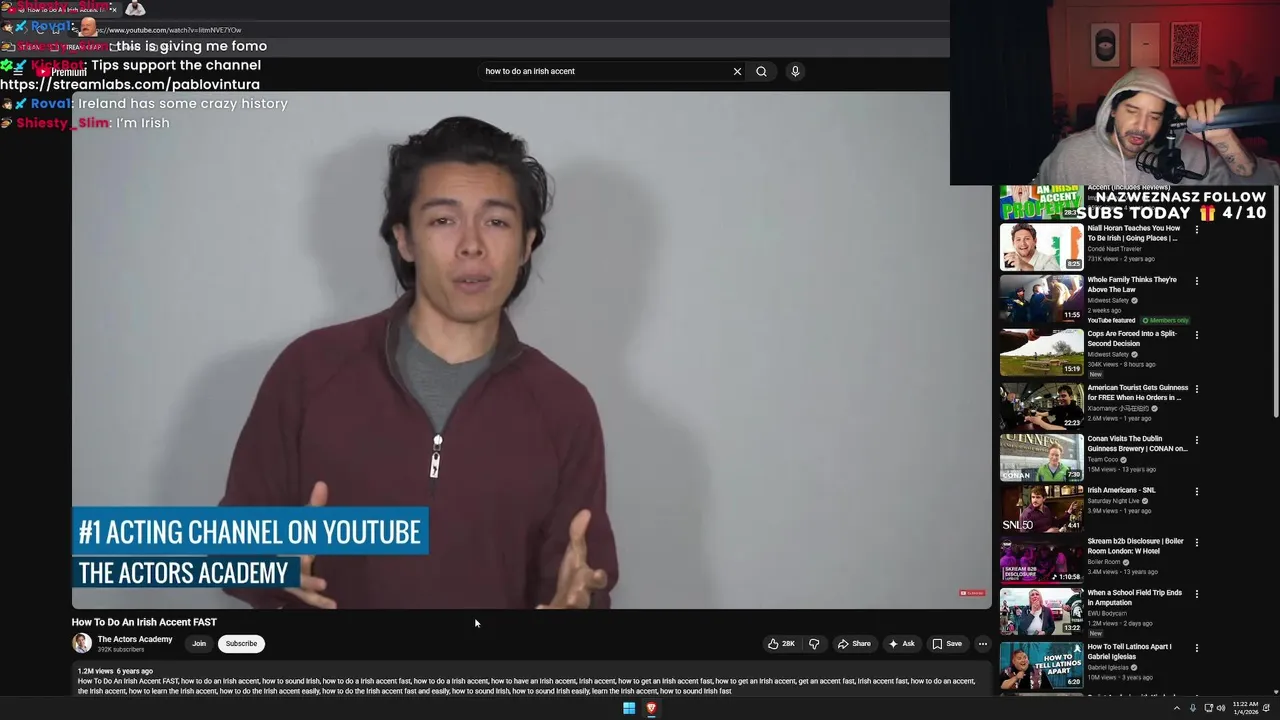Join The Actors Academy channel membership
The image size is (1280, 720).
tap(199, 644)
